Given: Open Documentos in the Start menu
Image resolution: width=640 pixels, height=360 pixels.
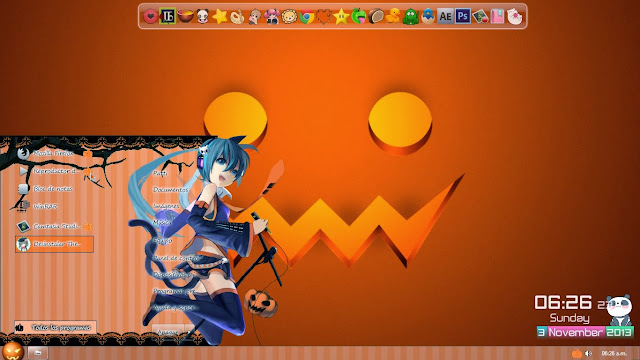Looking at the screenshot, I should click(x=171, y=189).
